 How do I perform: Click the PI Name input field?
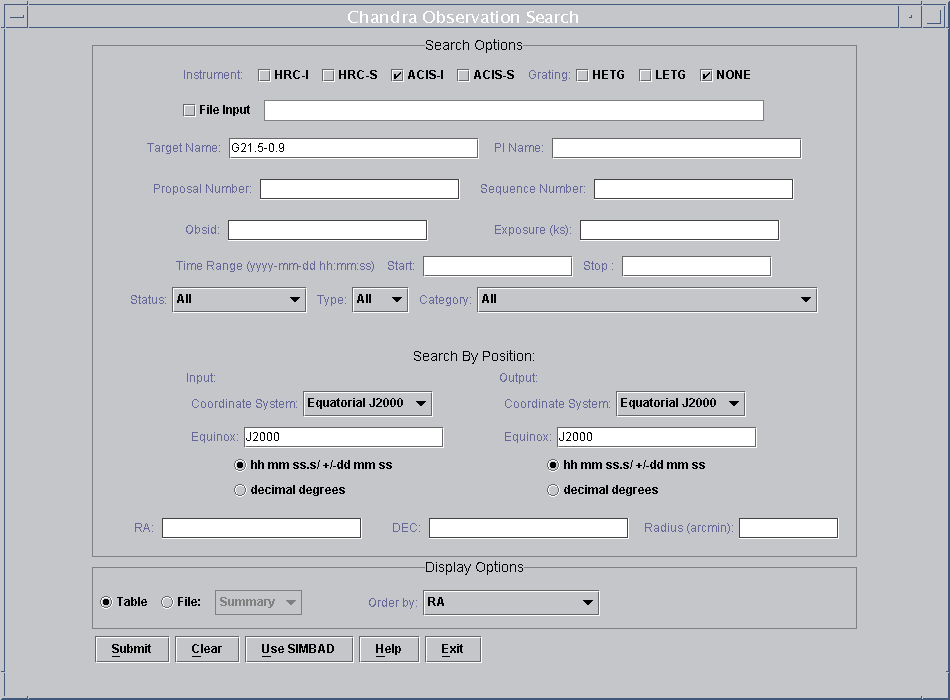click(x=676, y=148)
